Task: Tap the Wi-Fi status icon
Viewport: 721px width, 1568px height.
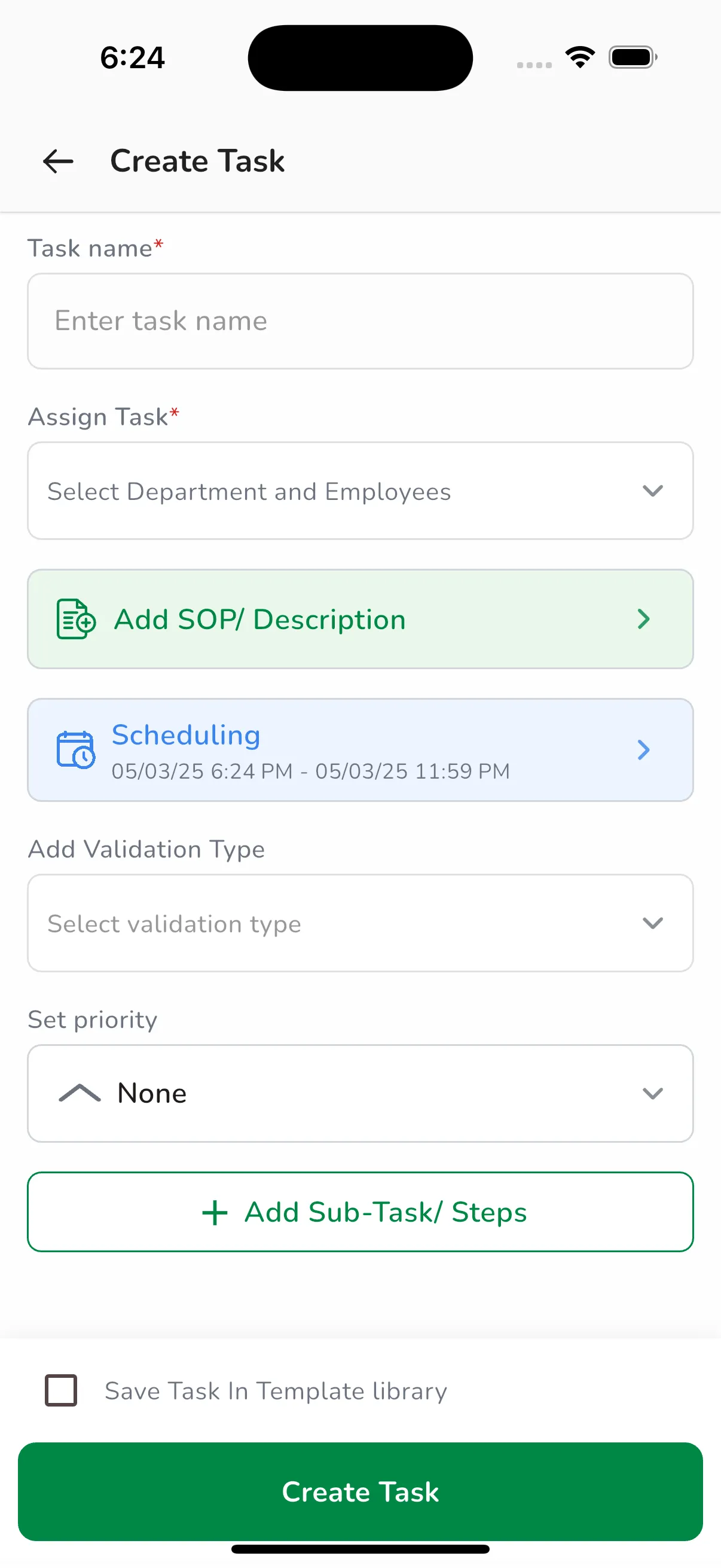Action: click(x=580, y=57)
